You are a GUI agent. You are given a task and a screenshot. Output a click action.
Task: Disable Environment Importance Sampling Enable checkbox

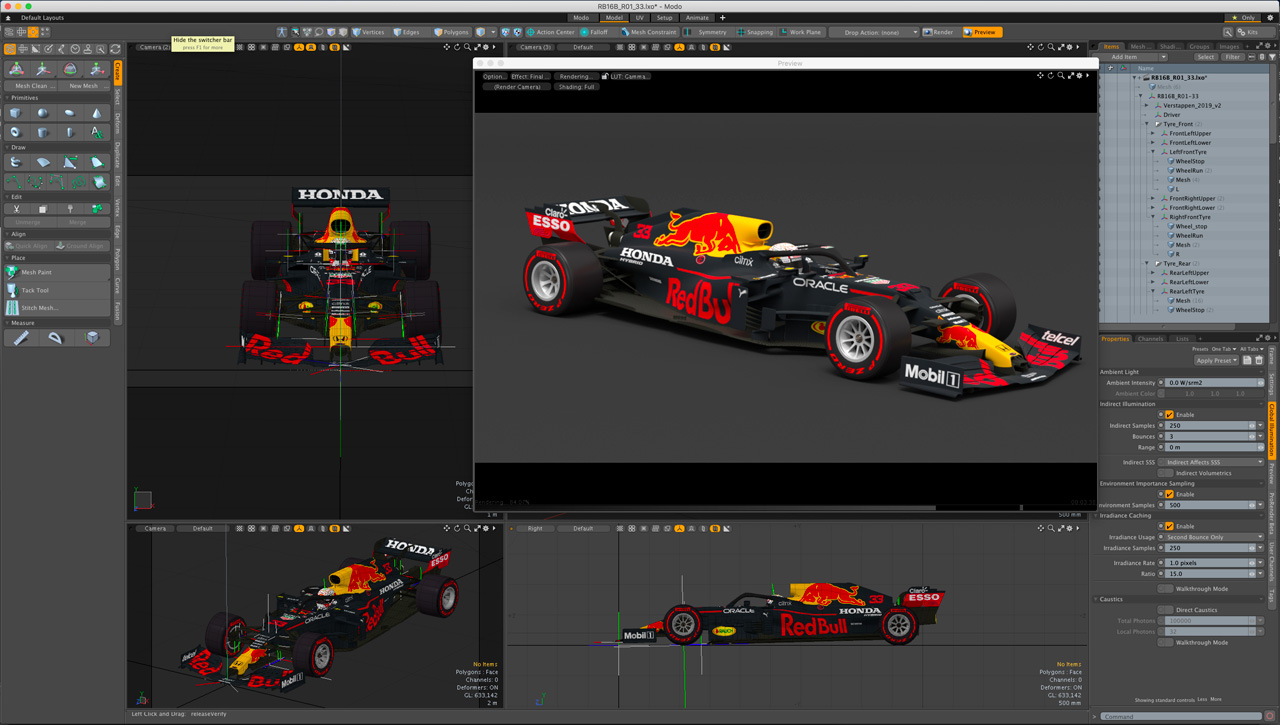point(1169,494)
